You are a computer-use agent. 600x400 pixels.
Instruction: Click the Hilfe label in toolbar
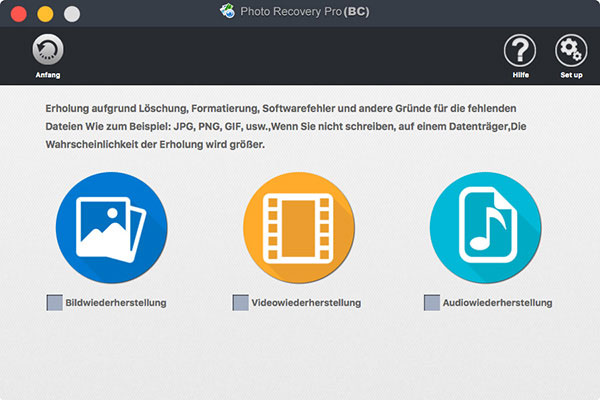coord(520,75)
